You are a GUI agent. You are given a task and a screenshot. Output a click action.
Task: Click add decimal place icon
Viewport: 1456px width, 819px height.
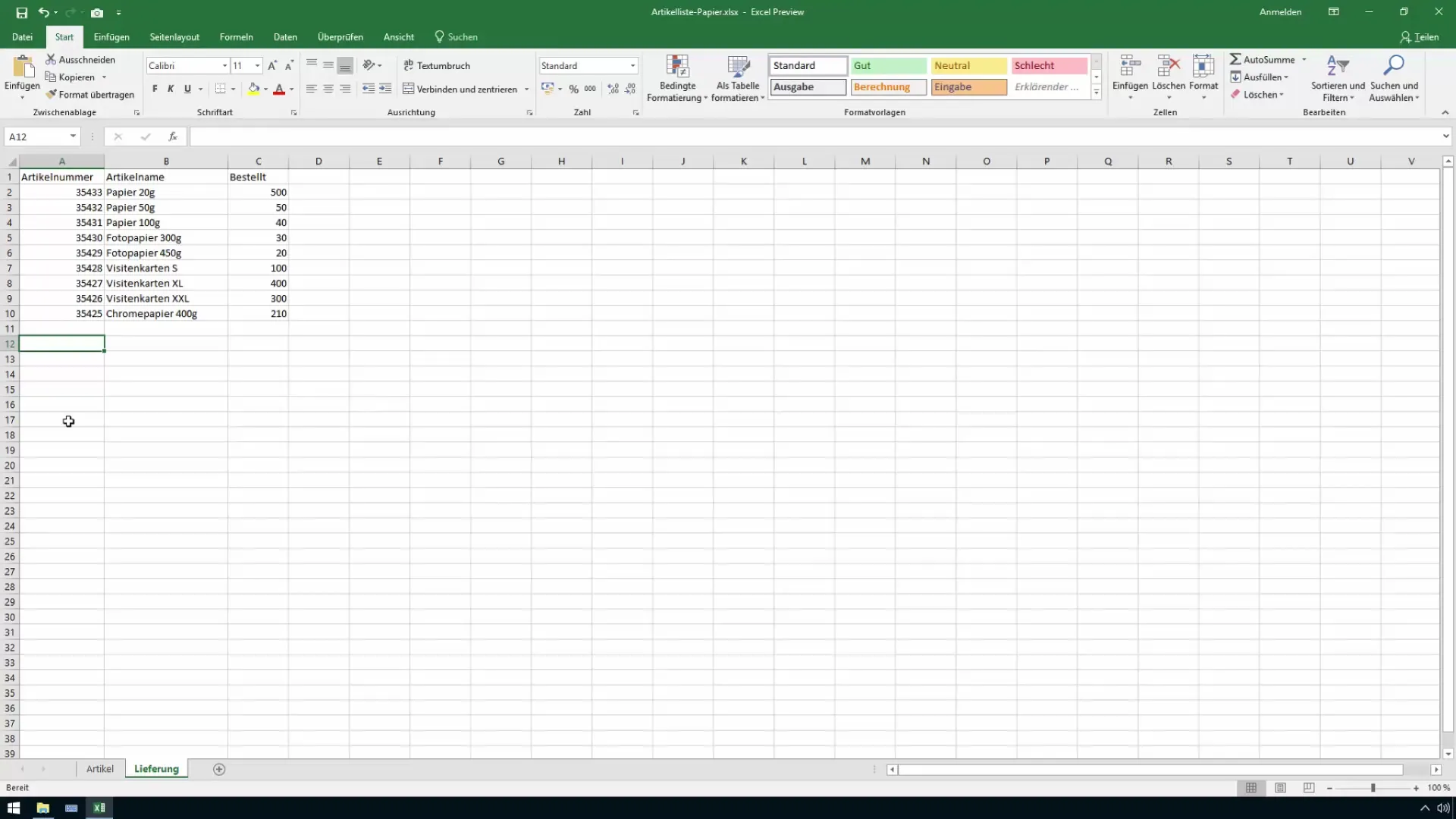point(613,89)
